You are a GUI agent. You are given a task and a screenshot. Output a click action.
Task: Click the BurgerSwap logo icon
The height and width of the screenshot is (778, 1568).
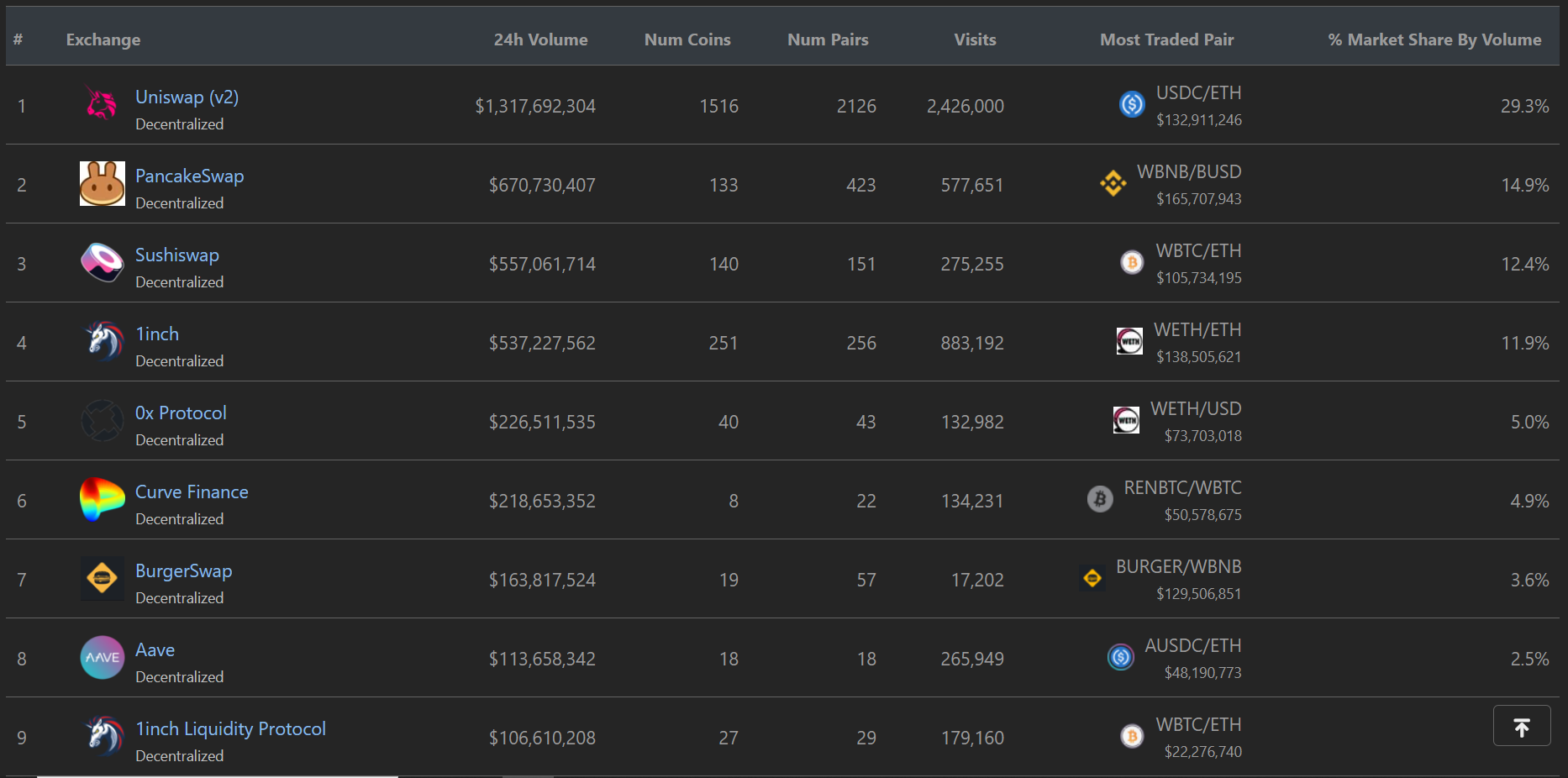(102, 579)
